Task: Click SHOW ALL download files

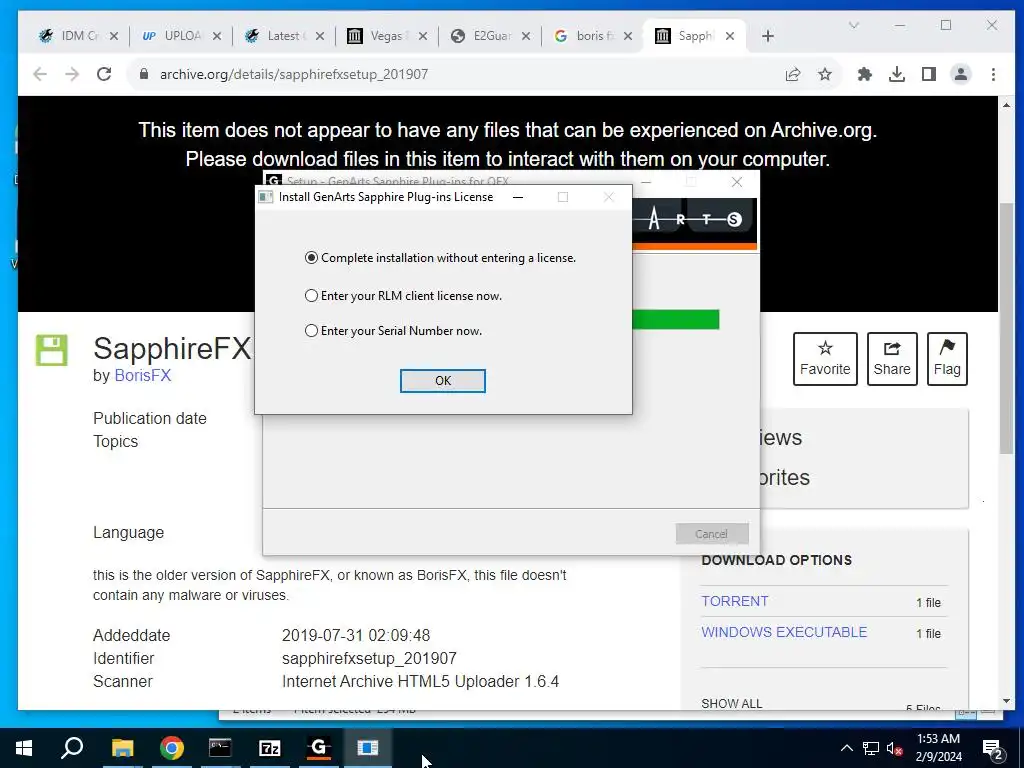Action: point(731,703)
